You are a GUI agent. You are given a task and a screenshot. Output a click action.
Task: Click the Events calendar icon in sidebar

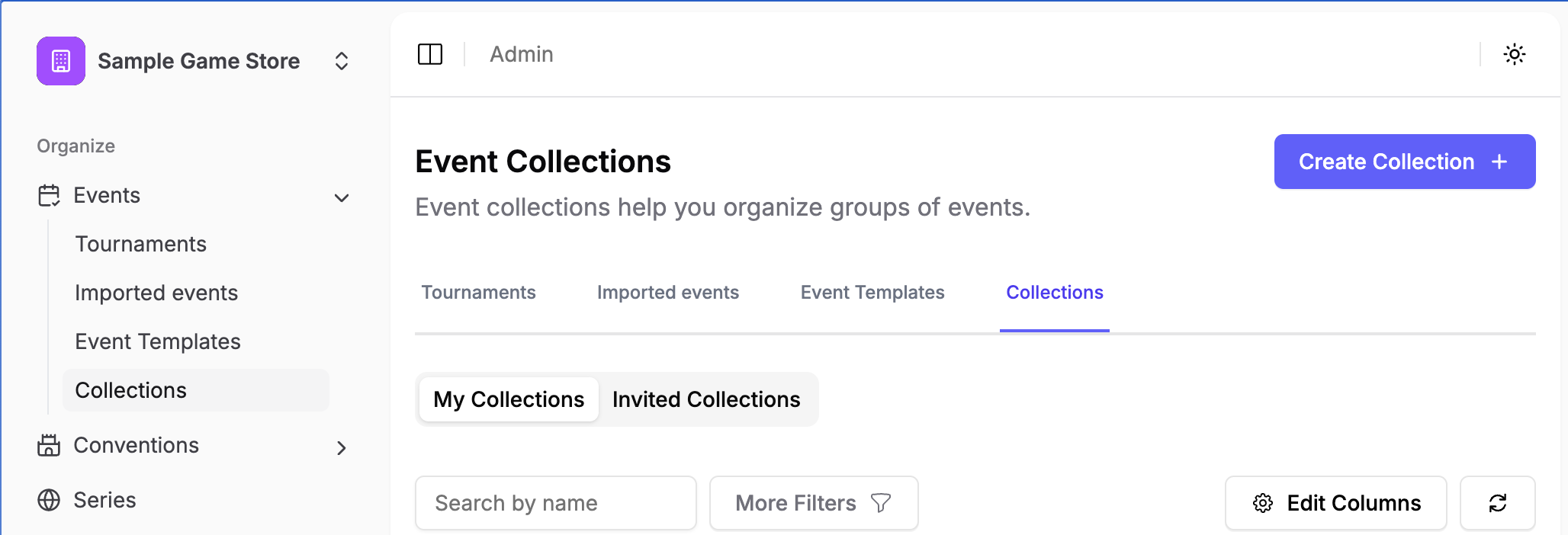coord(49,196)
